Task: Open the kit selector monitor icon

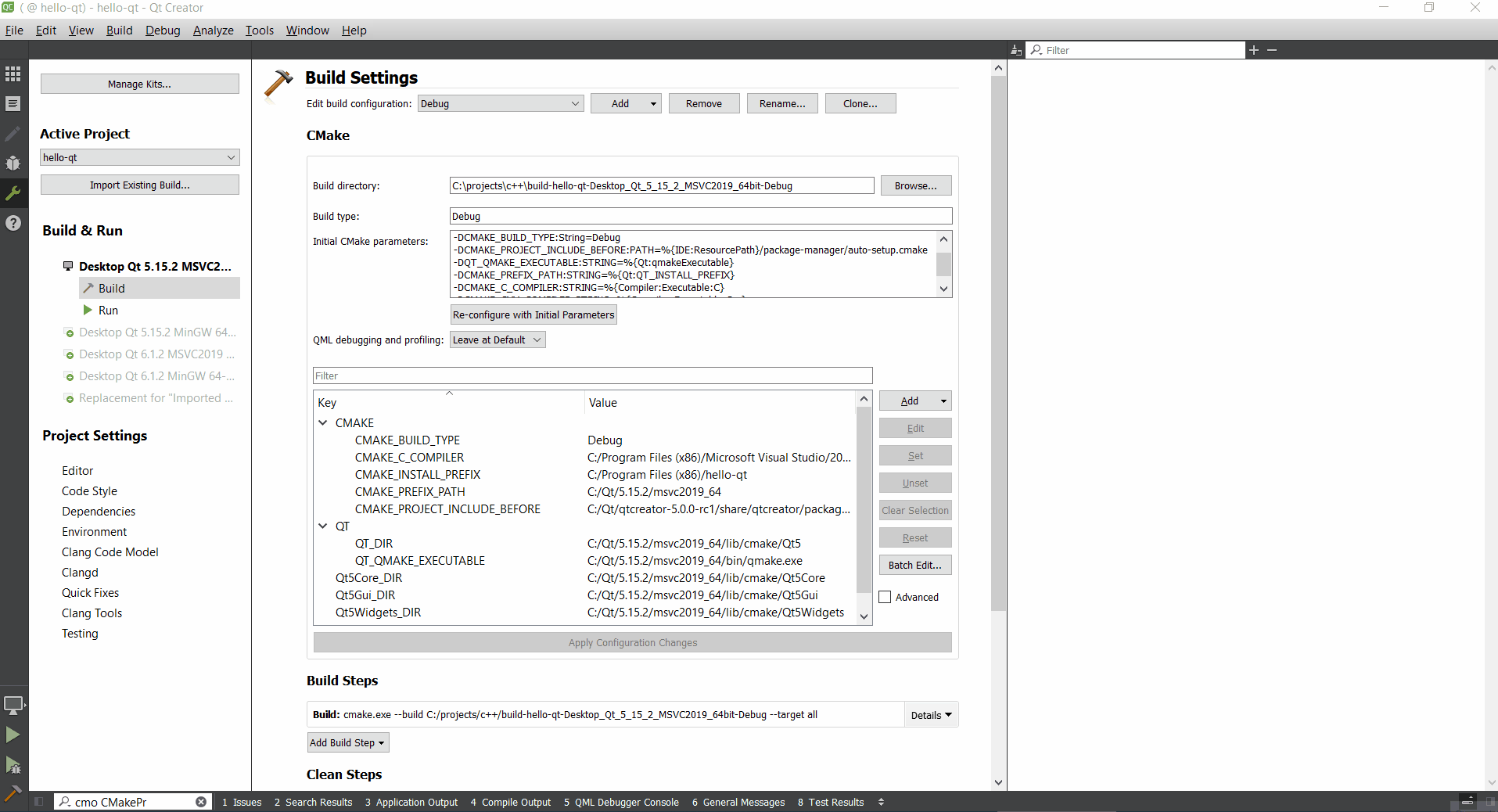Action: (x=13, y=704)
